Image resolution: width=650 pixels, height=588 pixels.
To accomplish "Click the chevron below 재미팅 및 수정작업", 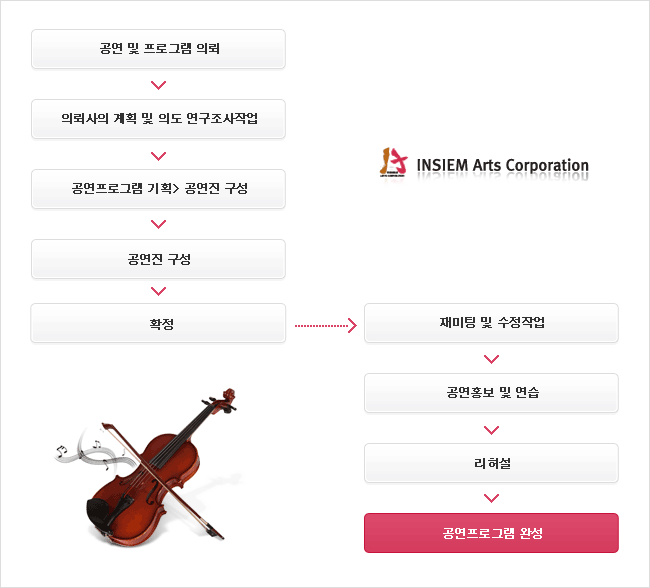I will (x=491, y=359).
